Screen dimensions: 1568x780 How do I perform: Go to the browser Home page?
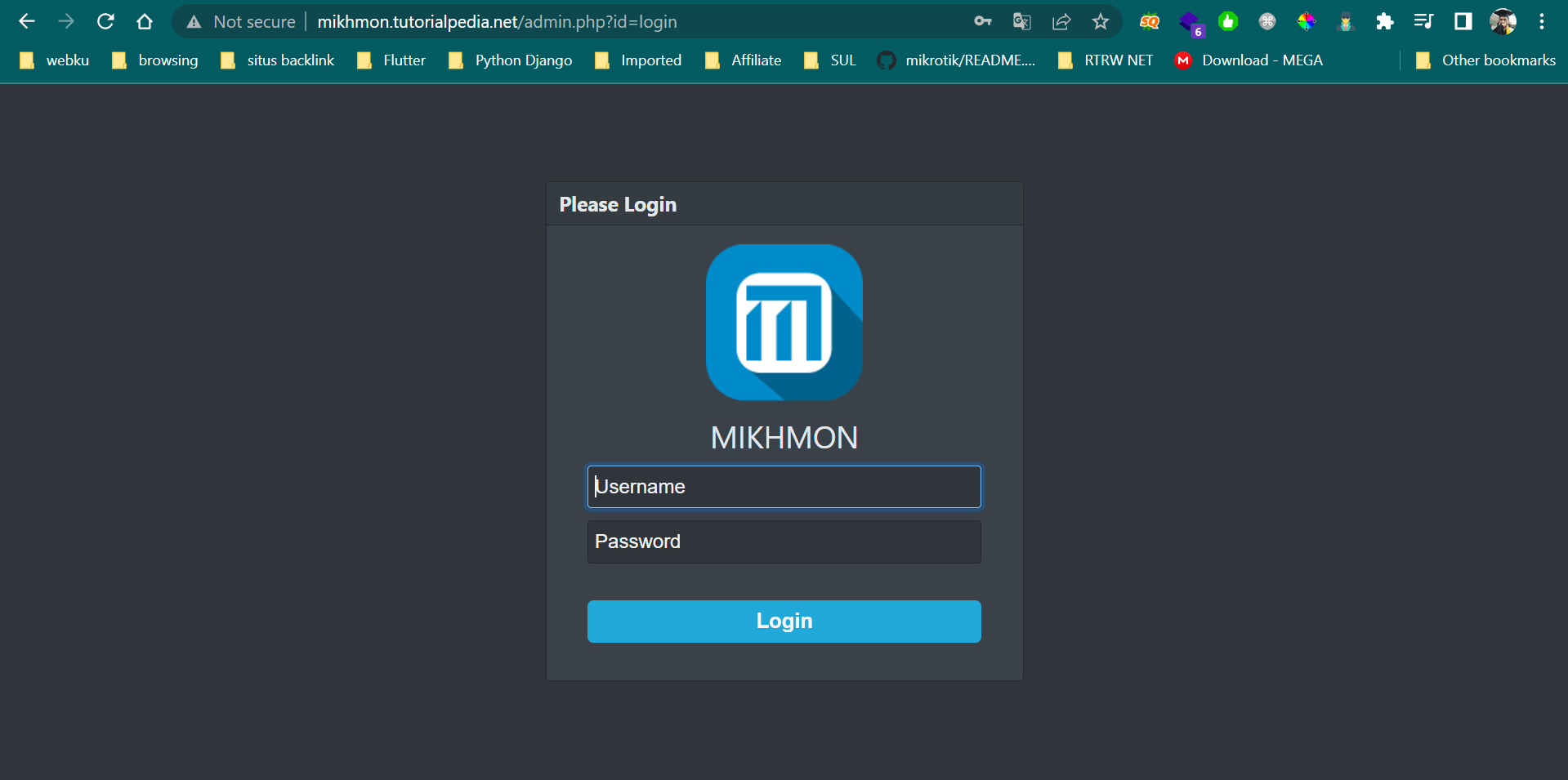pos(145,21)
